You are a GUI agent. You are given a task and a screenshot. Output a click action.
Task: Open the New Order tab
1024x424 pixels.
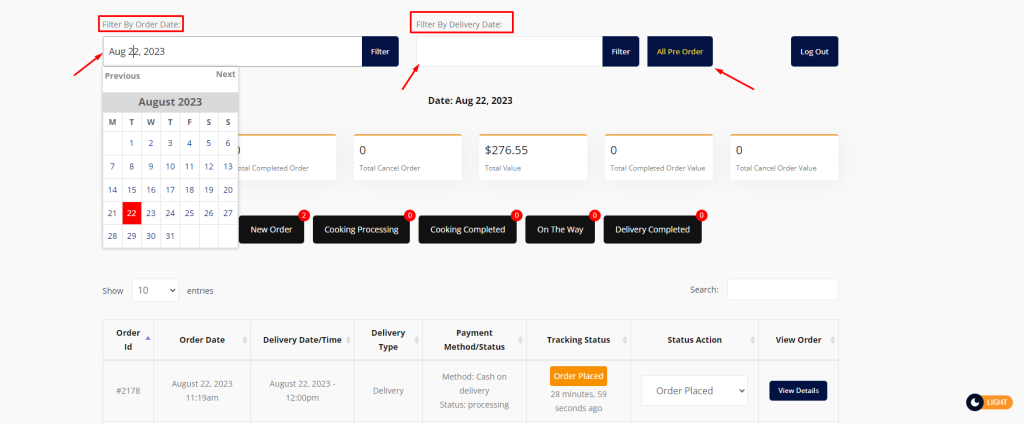[271, 230]
